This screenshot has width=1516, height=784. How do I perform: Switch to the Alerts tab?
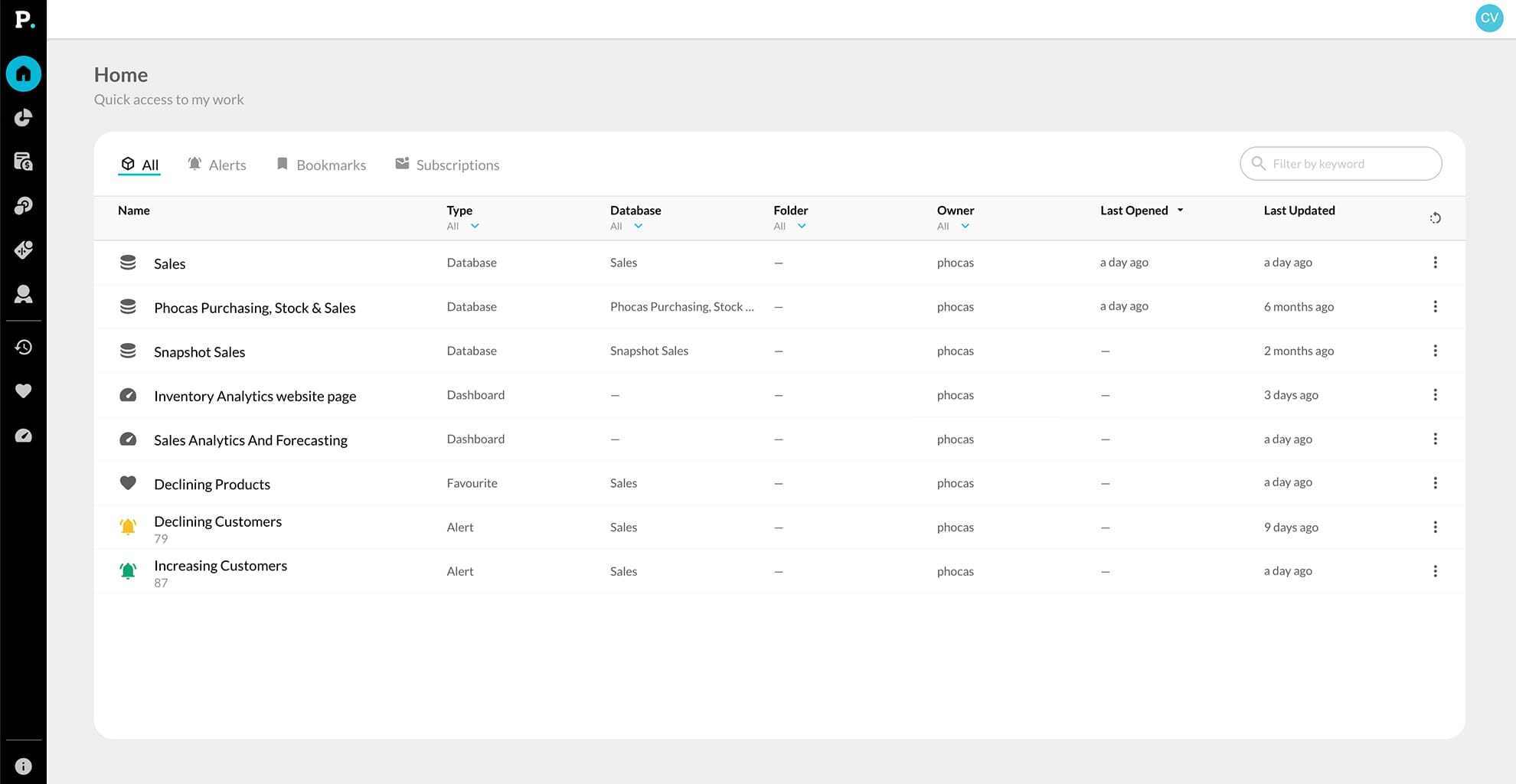tap(217, 165)
